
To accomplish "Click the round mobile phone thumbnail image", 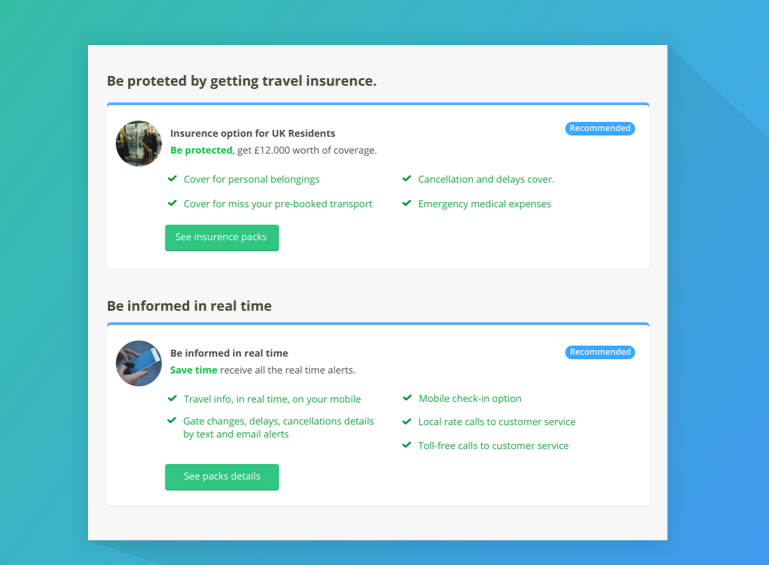I will pyautogui.click(x=139, y=363).
